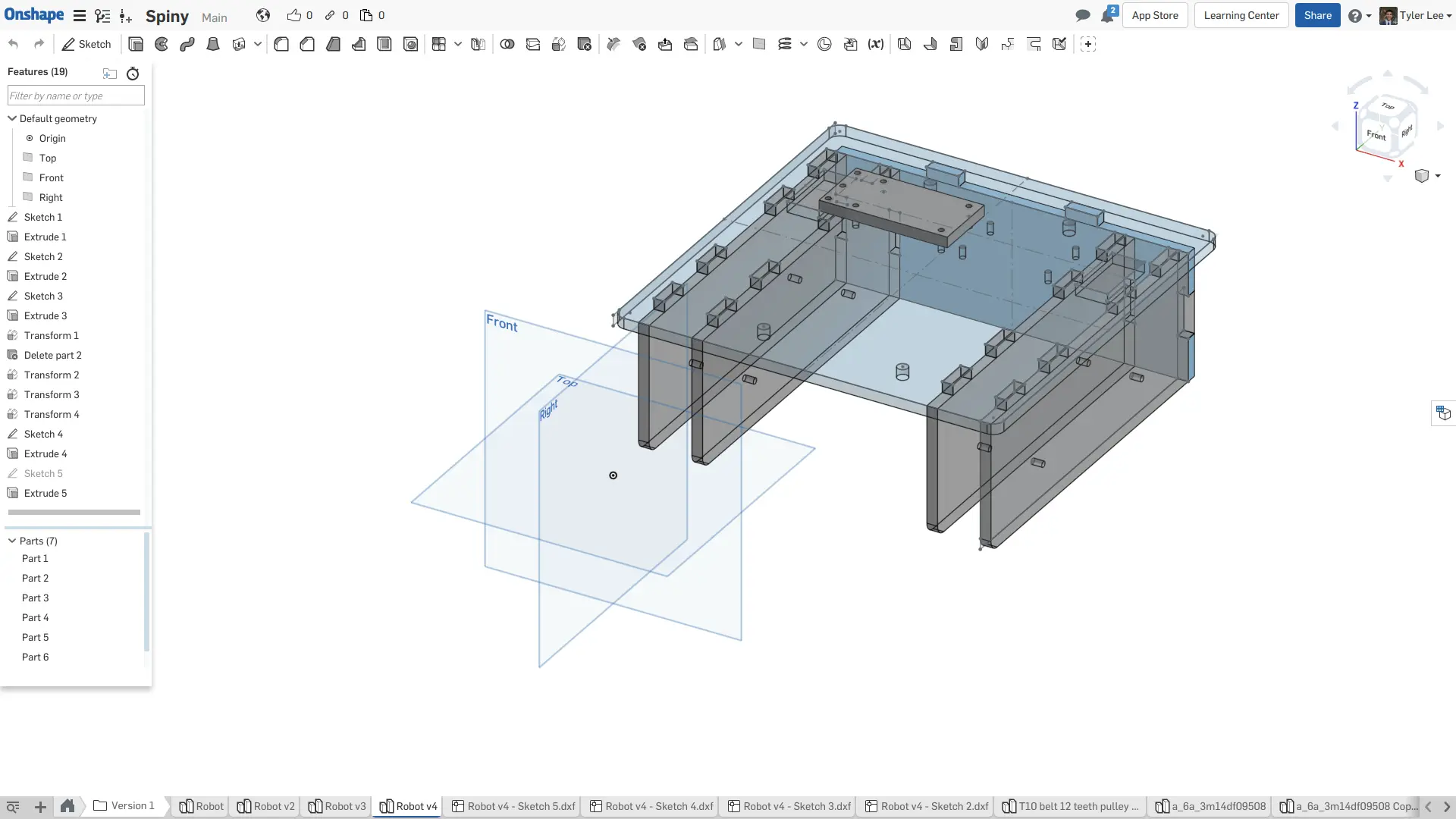Click the Share button
This screenshot has width=1456, height=819.
1317,15
